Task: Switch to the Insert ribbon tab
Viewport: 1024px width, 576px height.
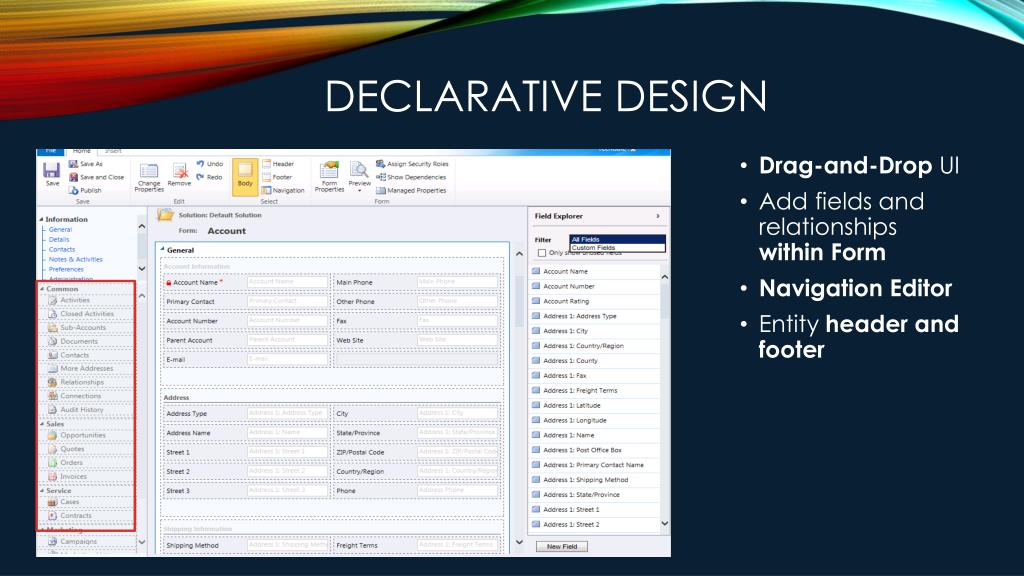Action: pyautogui.click(x=113, y=152)
